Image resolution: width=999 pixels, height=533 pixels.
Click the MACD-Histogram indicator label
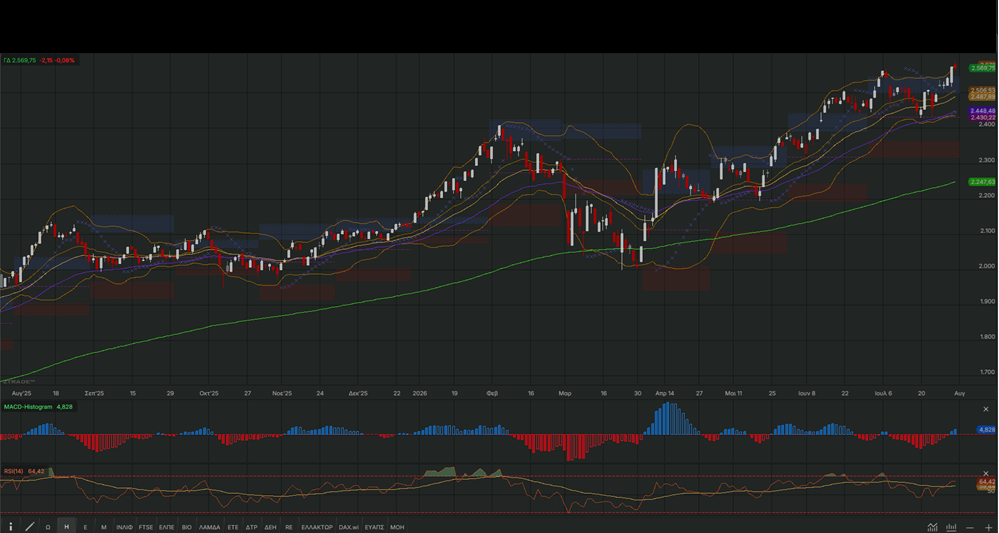coord(28,406)
